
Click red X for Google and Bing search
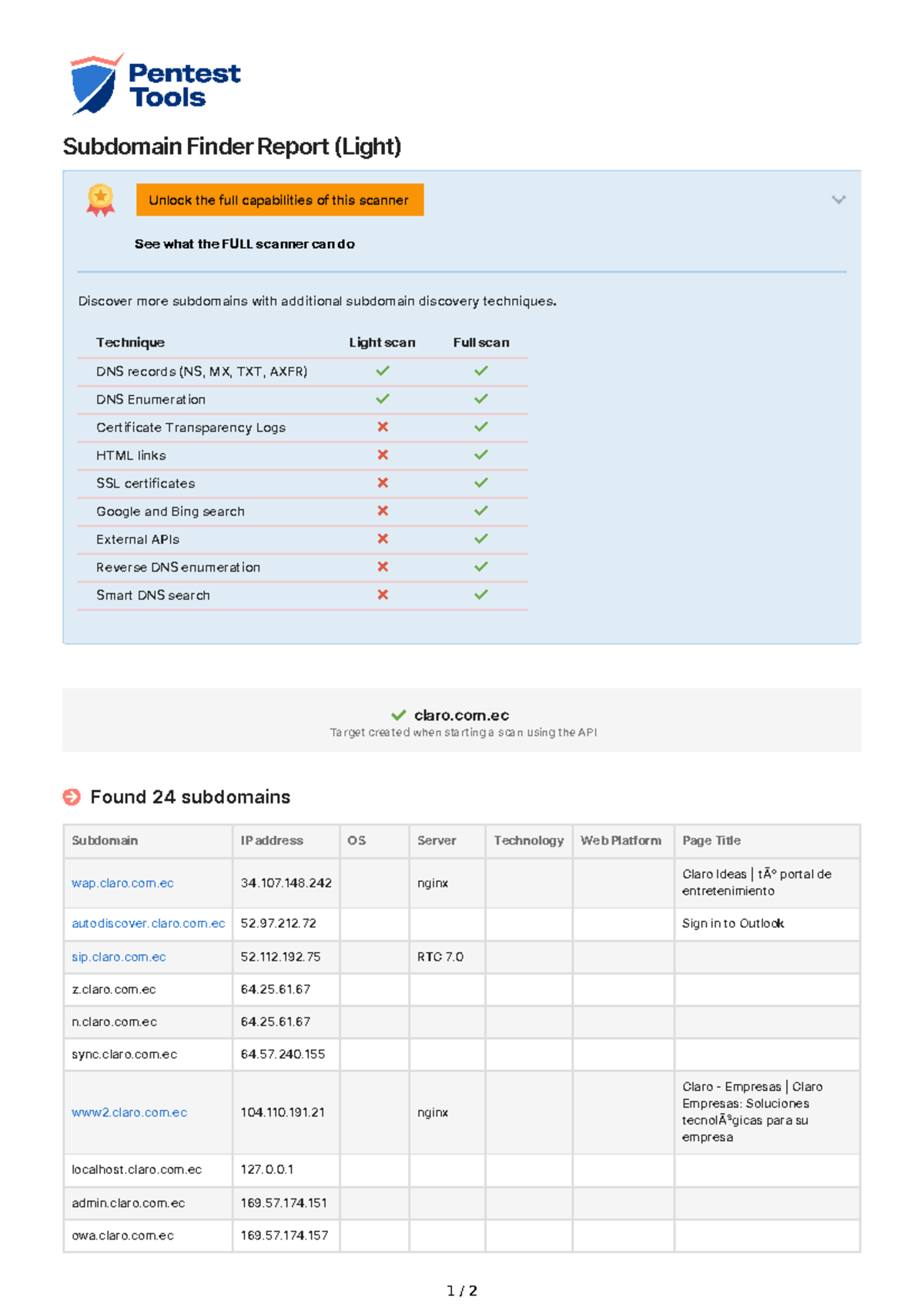pyautogui.click(x=383, y=511)
